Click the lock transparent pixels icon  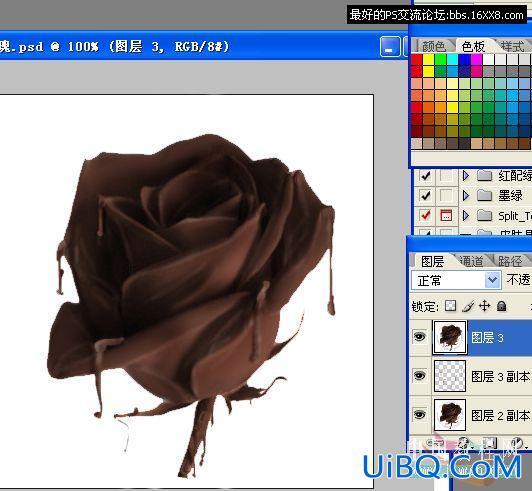pyautogui.click(x=451, y=306)
